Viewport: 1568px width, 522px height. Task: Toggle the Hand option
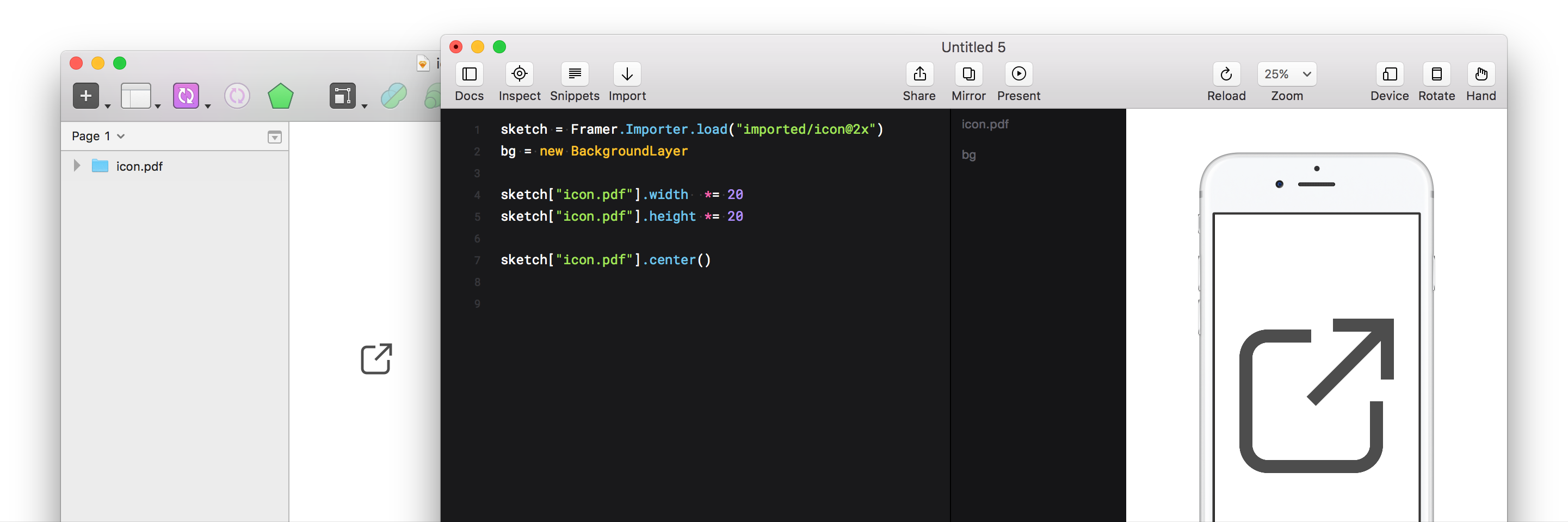pos(1481,74)
